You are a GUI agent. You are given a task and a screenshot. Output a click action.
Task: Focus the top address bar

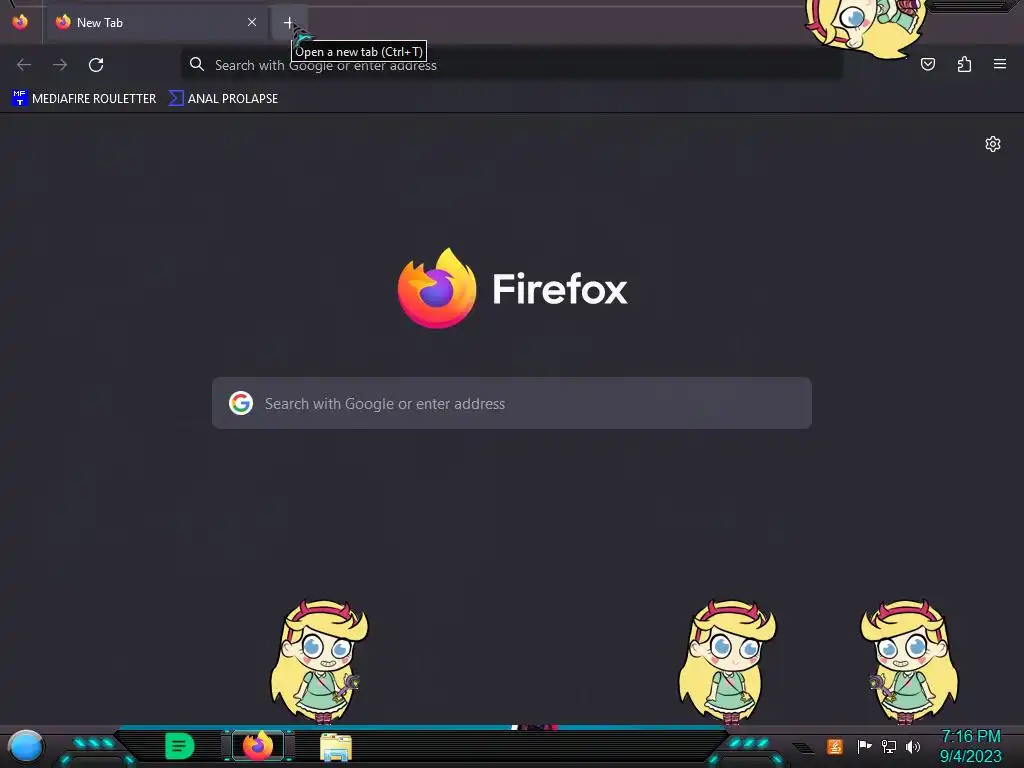[x=511, y=65]
